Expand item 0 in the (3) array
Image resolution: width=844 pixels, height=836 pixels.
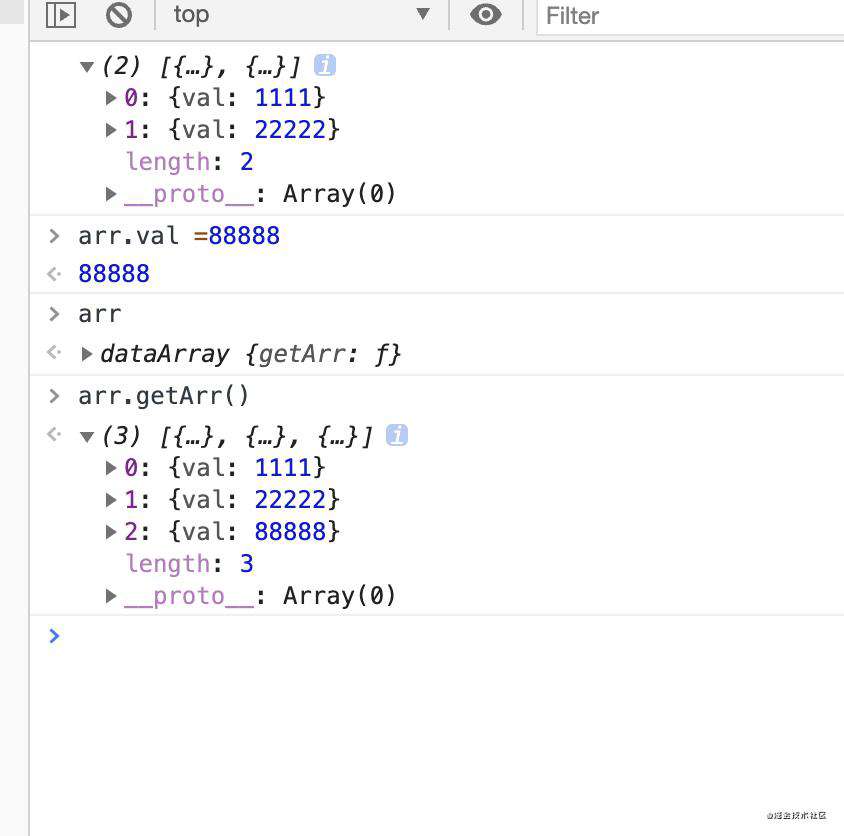(x=111, y=468)
